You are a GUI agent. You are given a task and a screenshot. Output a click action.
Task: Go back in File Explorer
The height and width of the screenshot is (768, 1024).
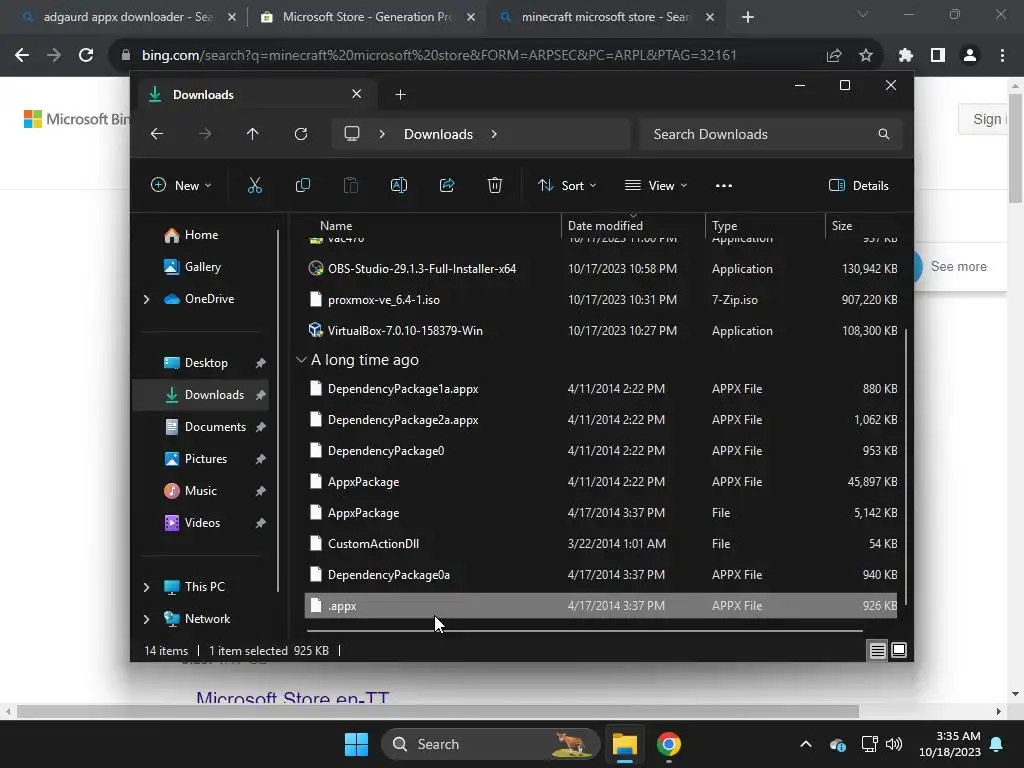tap(157, 134)
